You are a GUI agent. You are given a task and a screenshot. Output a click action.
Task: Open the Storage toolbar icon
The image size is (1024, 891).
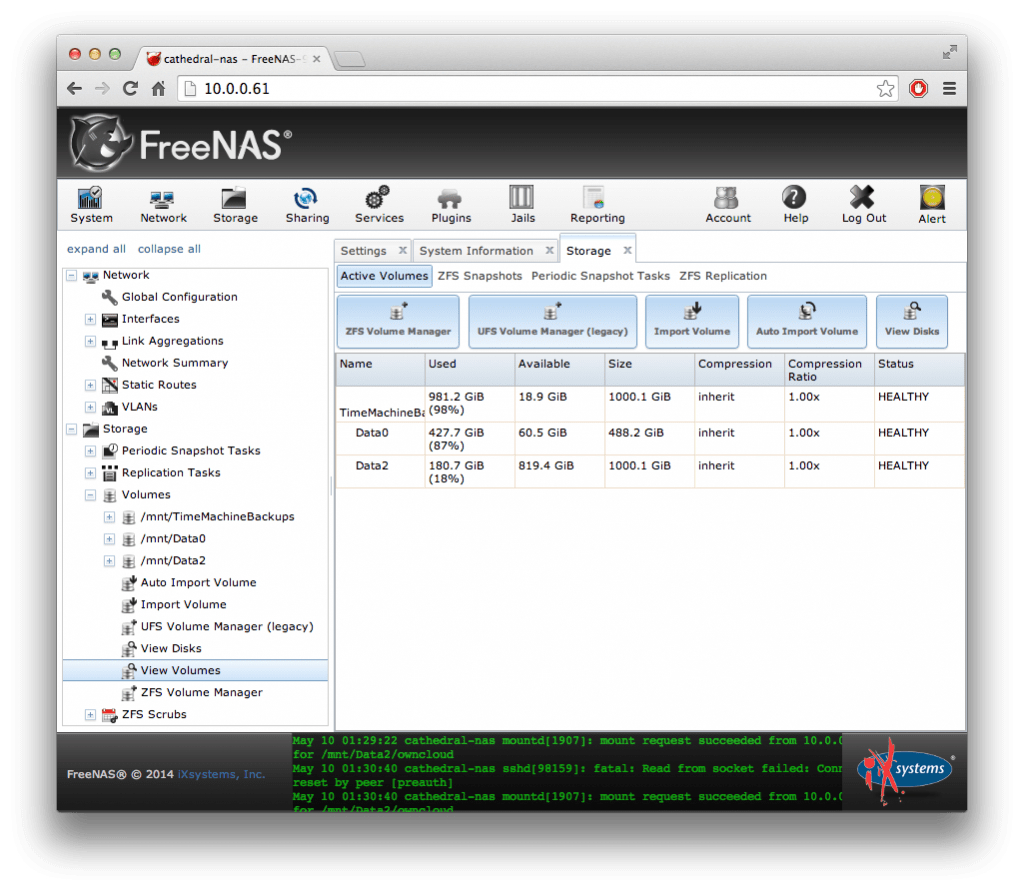pos(235,204)
